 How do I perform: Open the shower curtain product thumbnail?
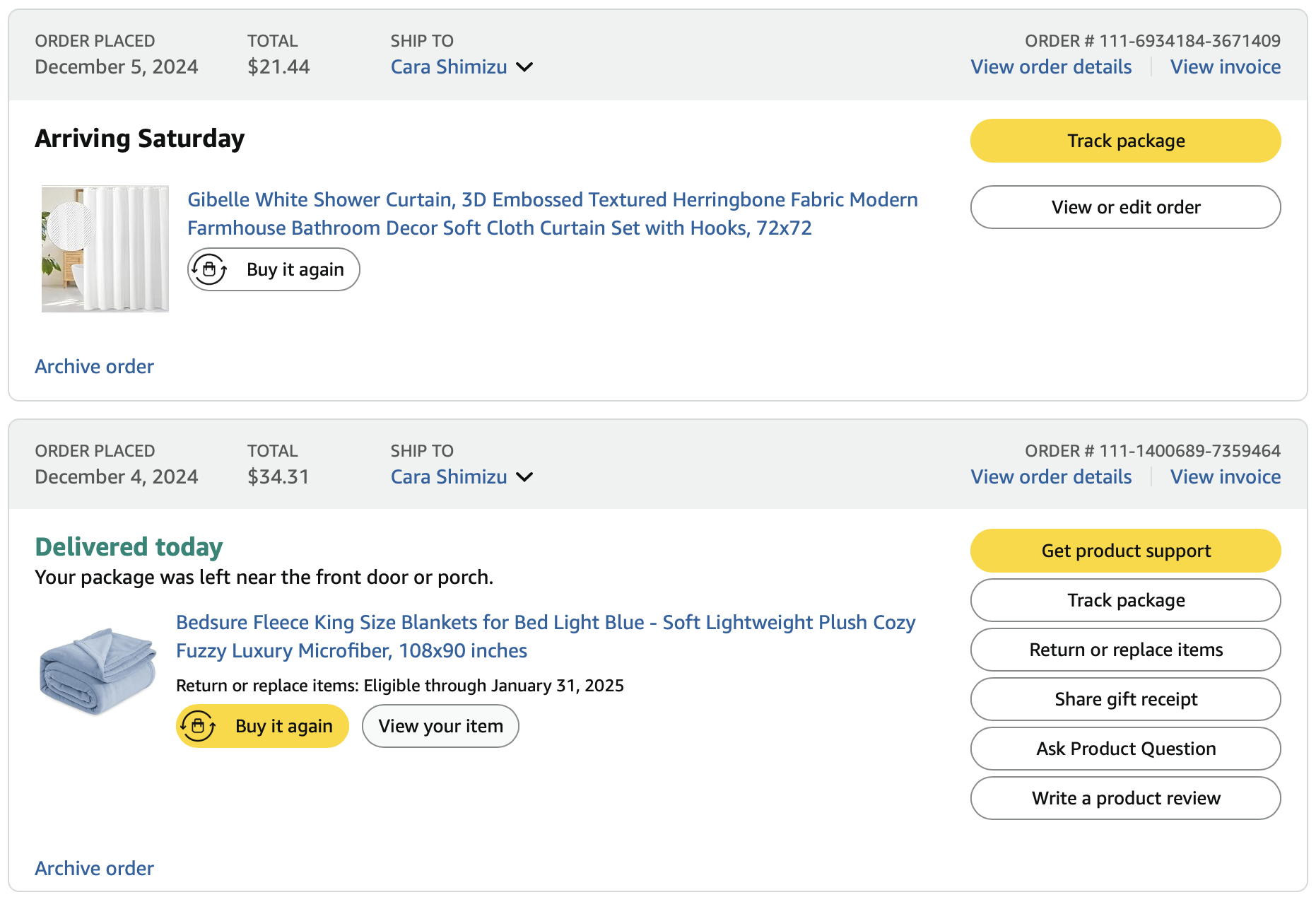point(105,249)
